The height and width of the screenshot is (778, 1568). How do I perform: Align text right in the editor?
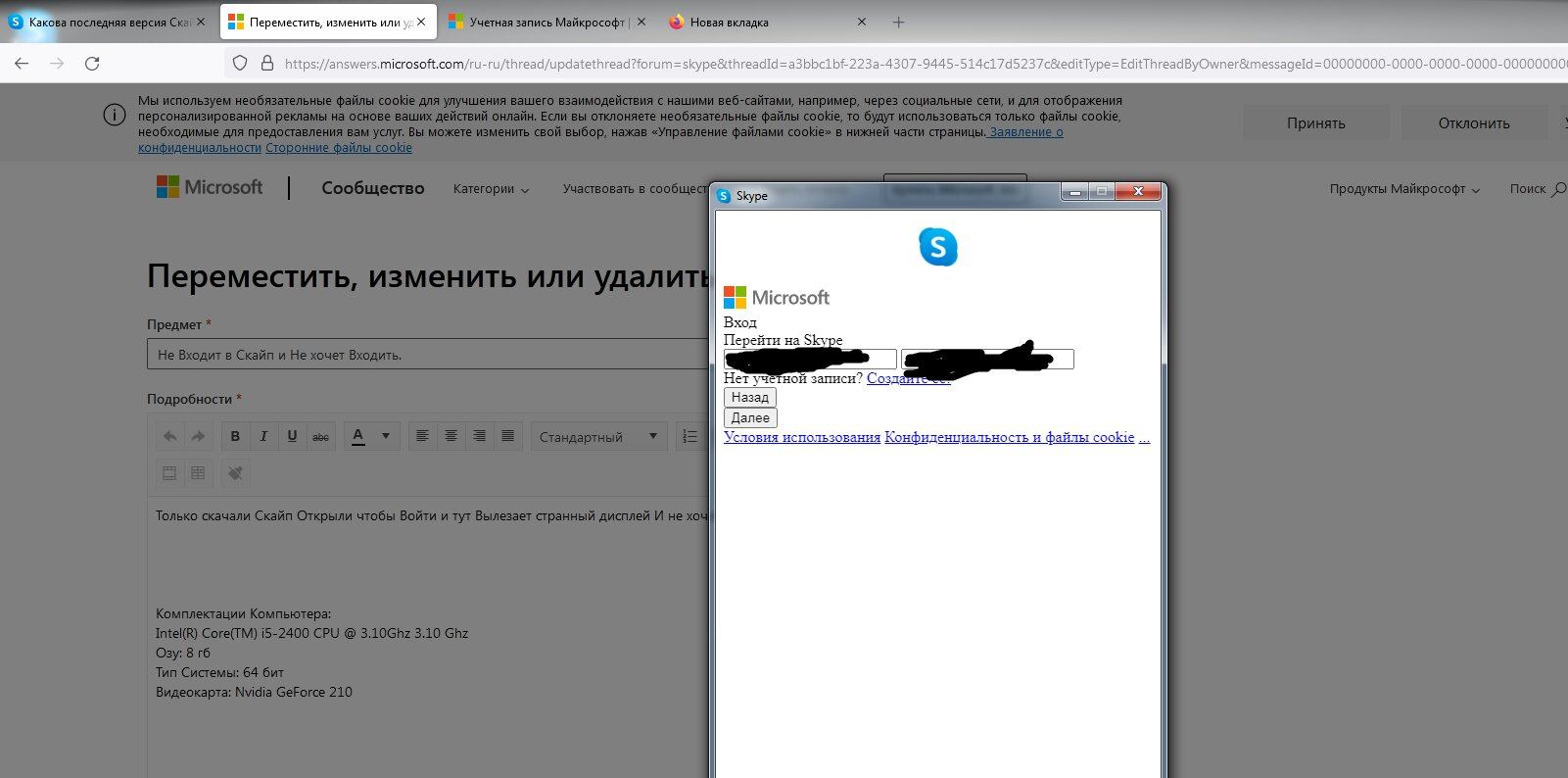(479, 436)
